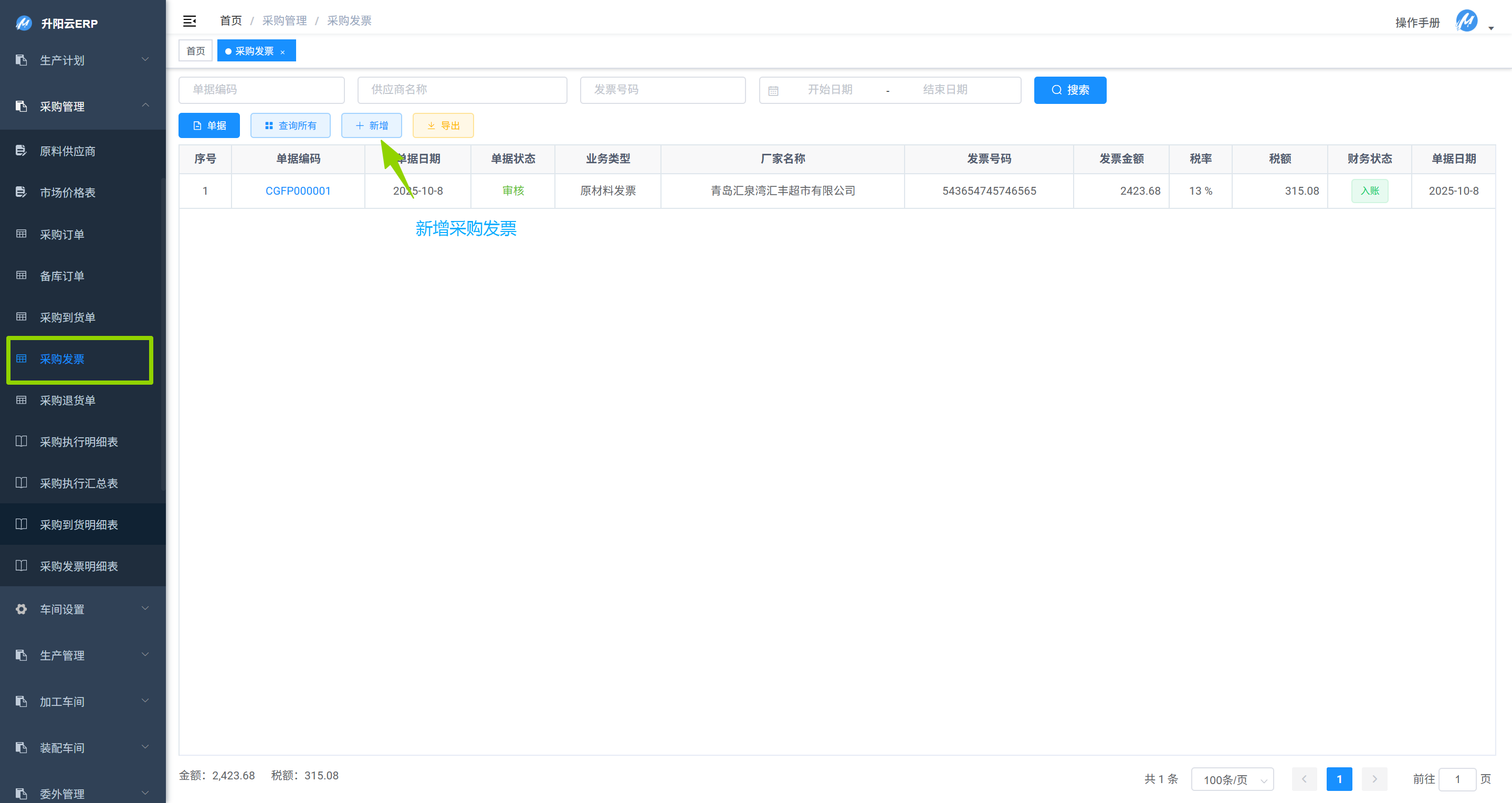Click the 搜索 search button

click(1069, 90)
